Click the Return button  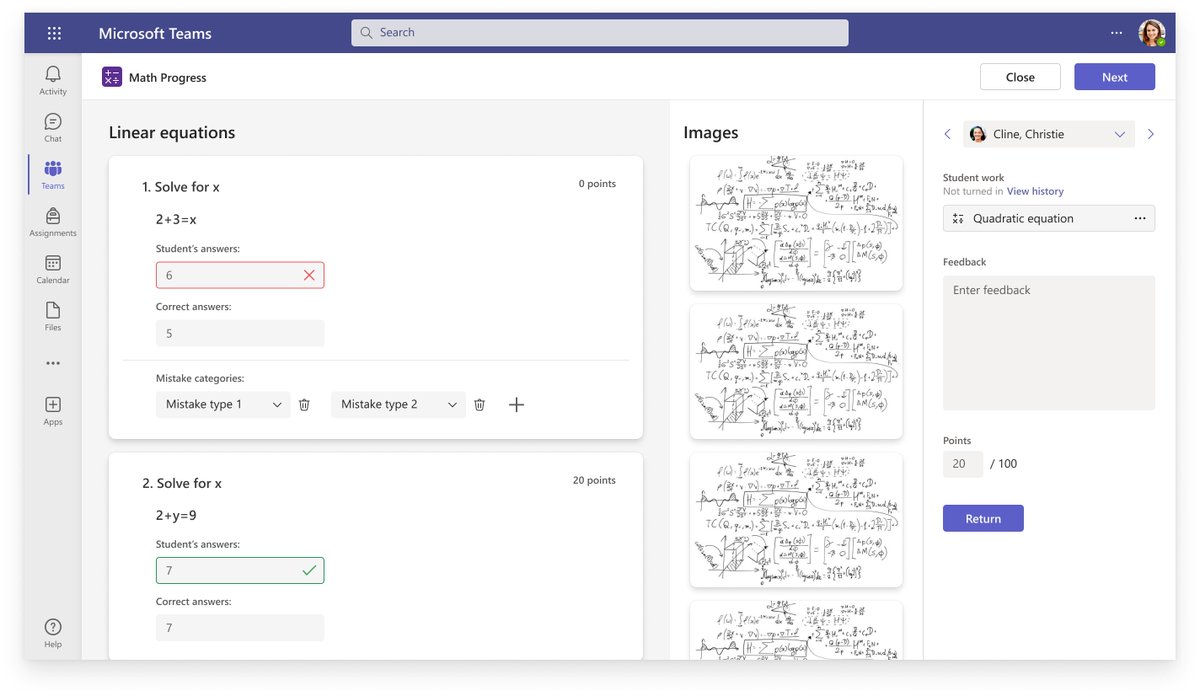(x=983, y=518)
